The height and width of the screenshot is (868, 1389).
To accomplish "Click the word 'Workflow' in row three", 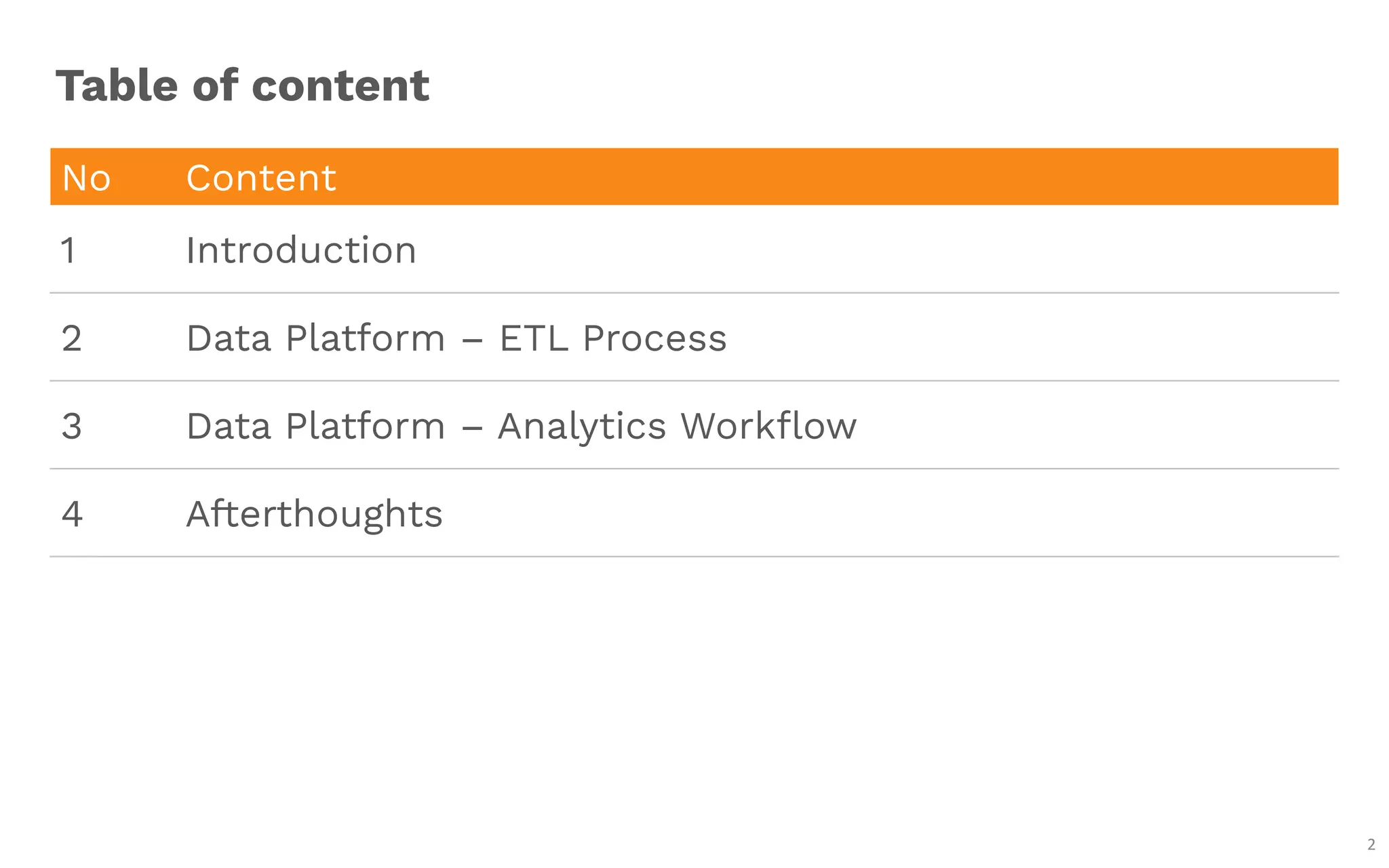I will 768,427.
